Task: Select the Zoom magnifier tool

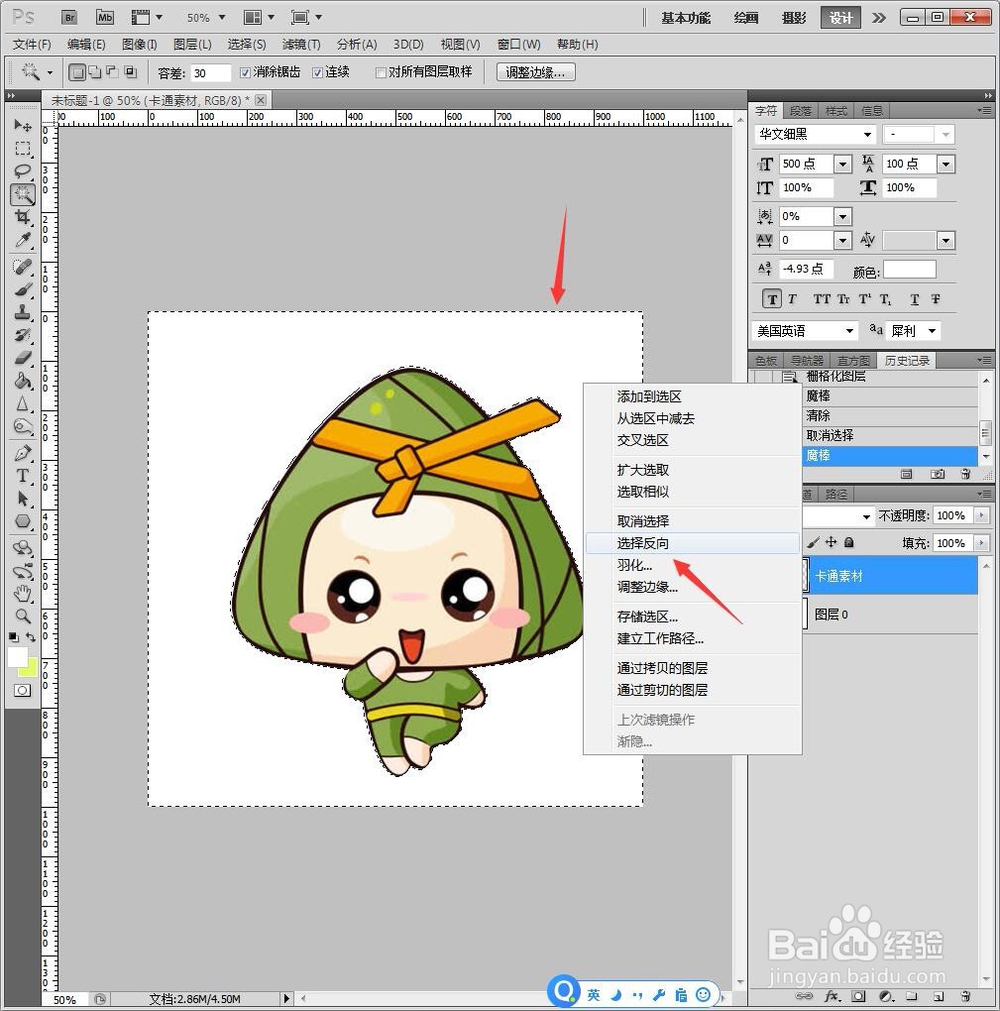Action: 23,616
